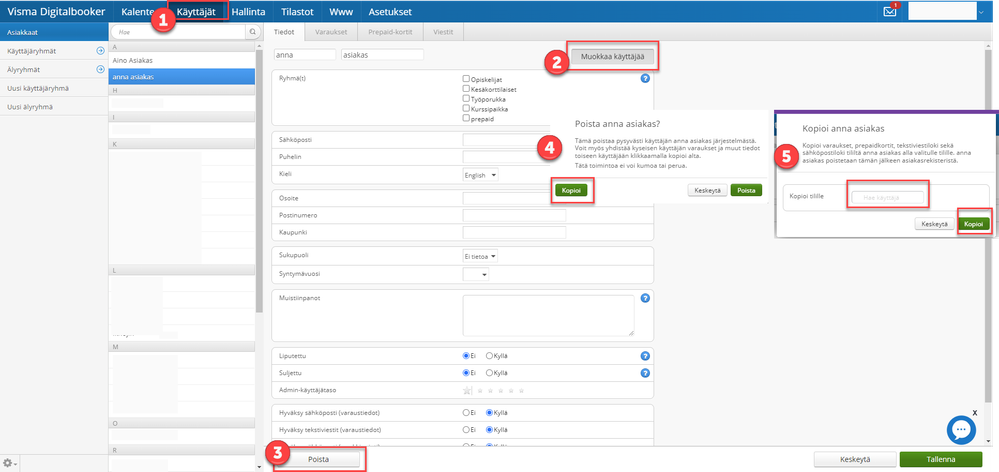Image resolution: width=999 pixels, height=472 pixels.
Task: Select Kyllä for Suljettu
Action: (x=489, y=373)
